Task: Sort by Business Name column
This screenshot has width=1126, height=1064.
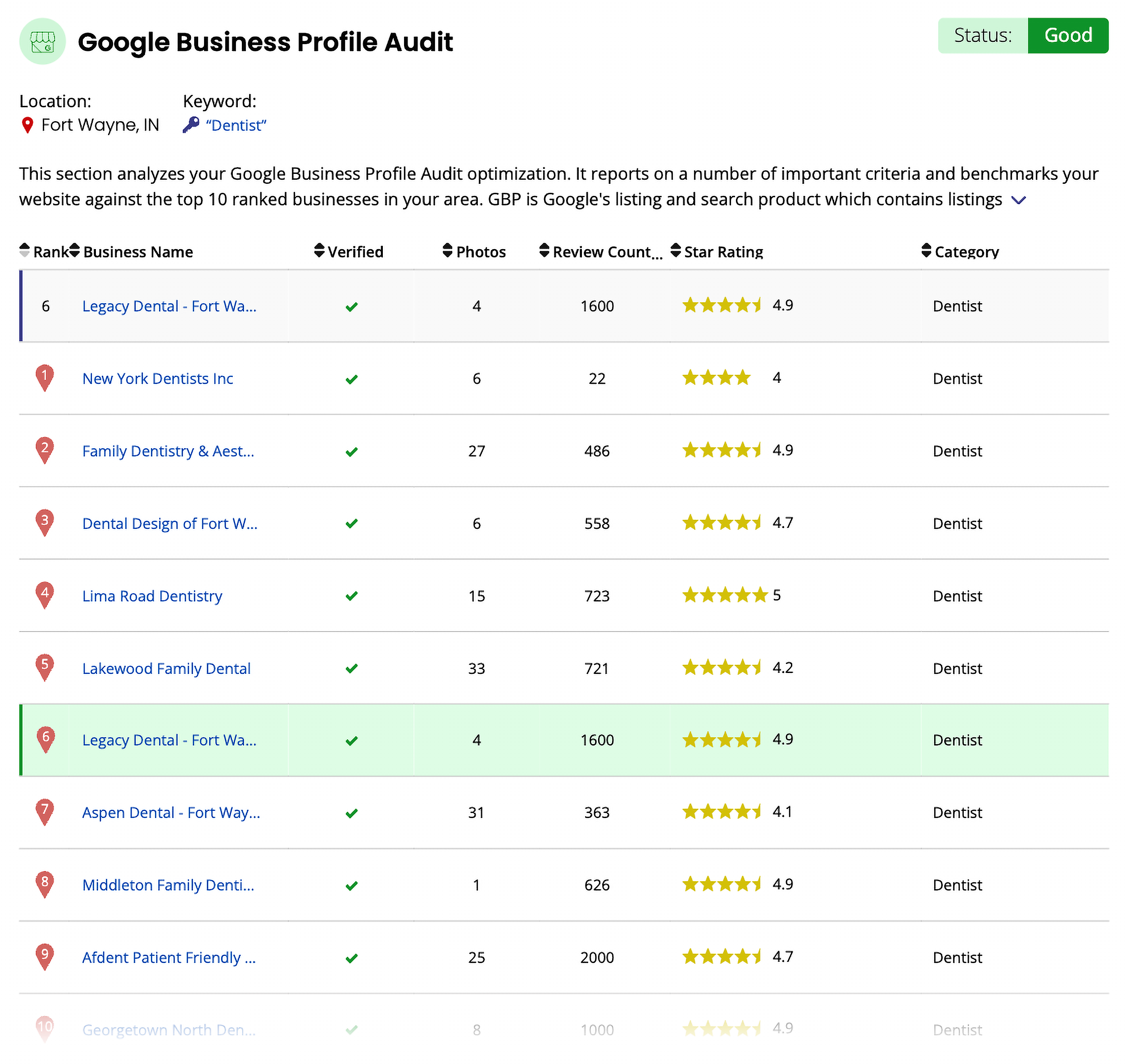Action: [x=132, y=251]
